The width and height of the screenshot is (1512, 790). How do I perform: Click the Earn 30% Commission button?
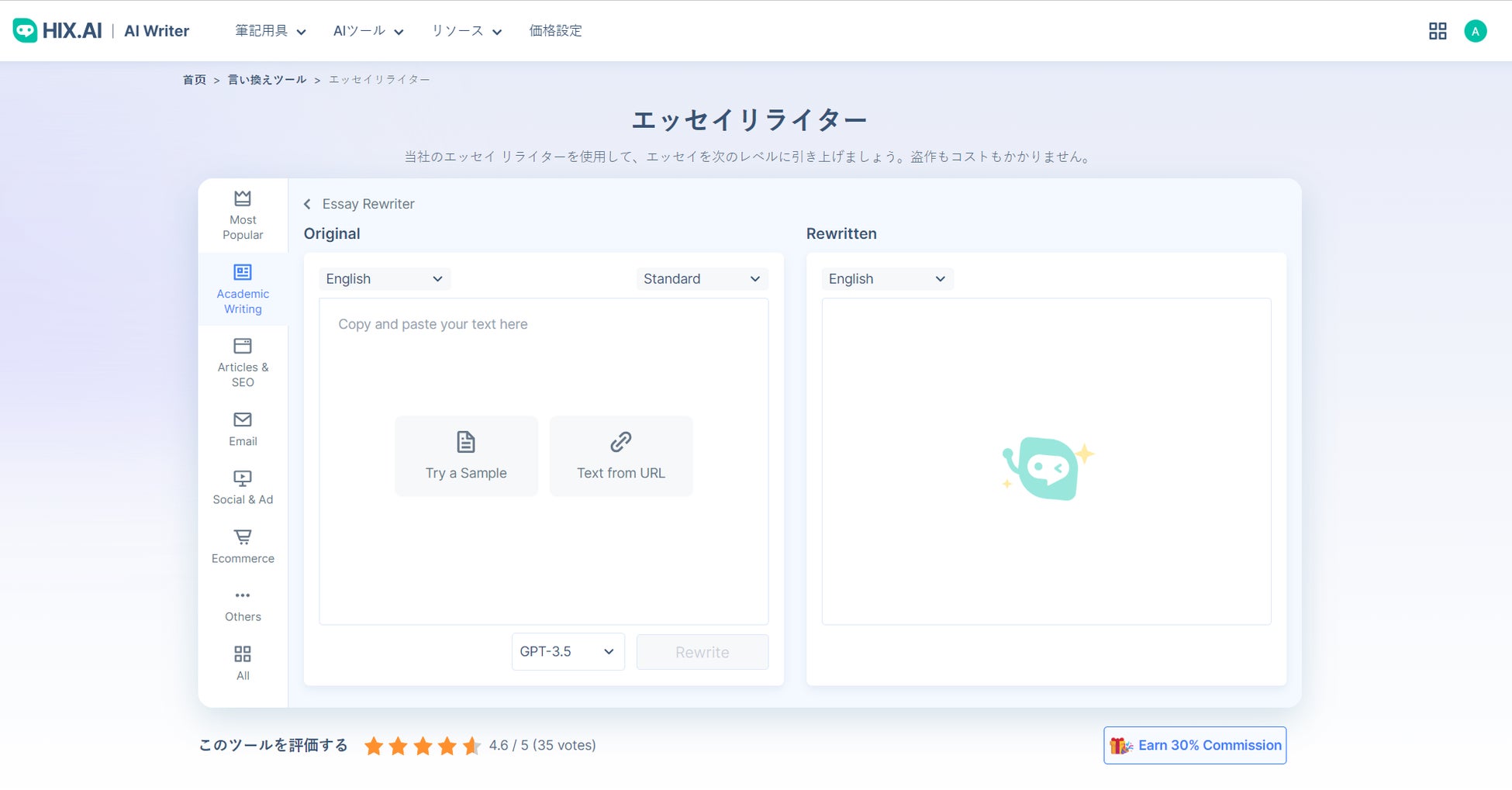(1195, 745)
